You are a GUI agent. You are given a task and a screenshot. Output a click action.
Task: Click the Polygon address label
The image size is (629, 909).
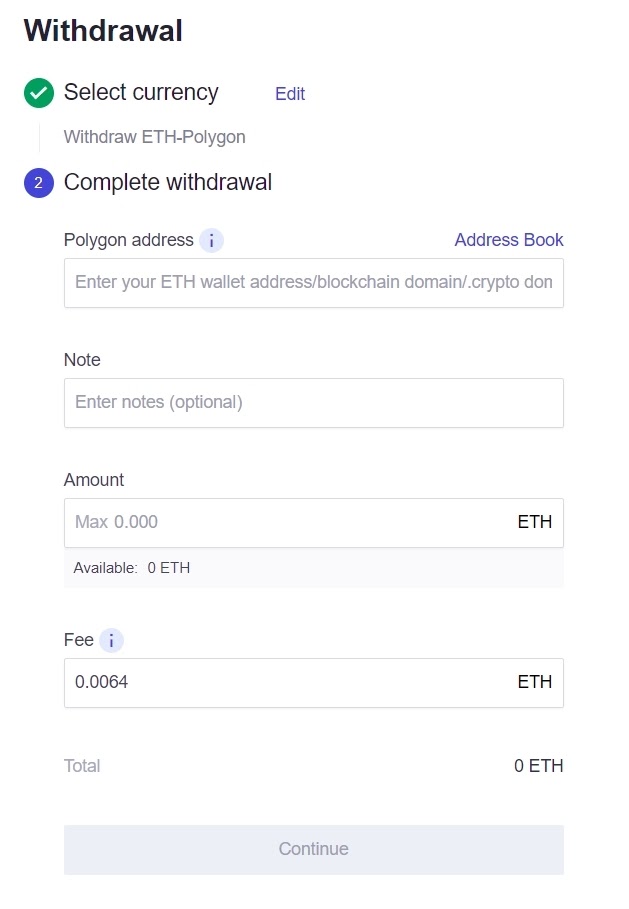click(128, 240)
